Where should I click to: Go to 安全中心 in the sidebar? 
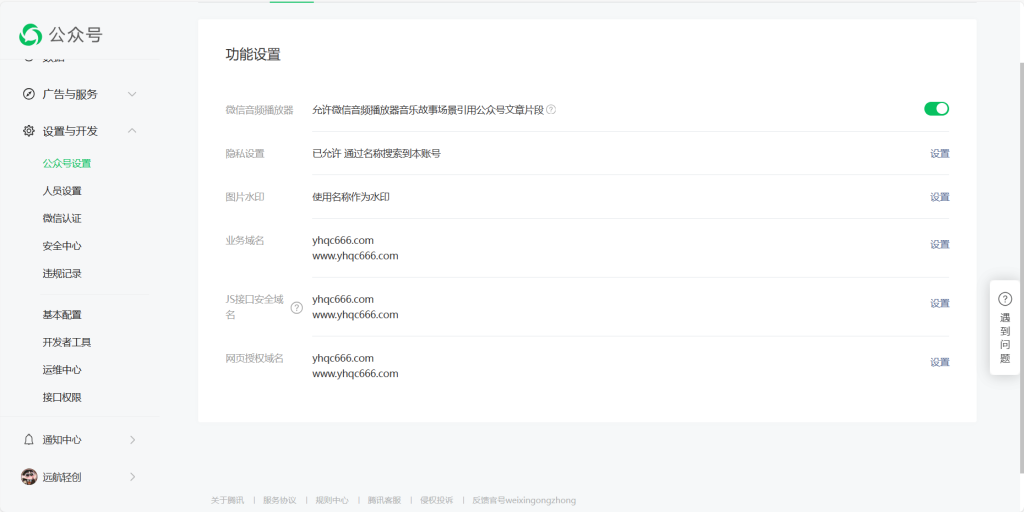click(62, 246)
